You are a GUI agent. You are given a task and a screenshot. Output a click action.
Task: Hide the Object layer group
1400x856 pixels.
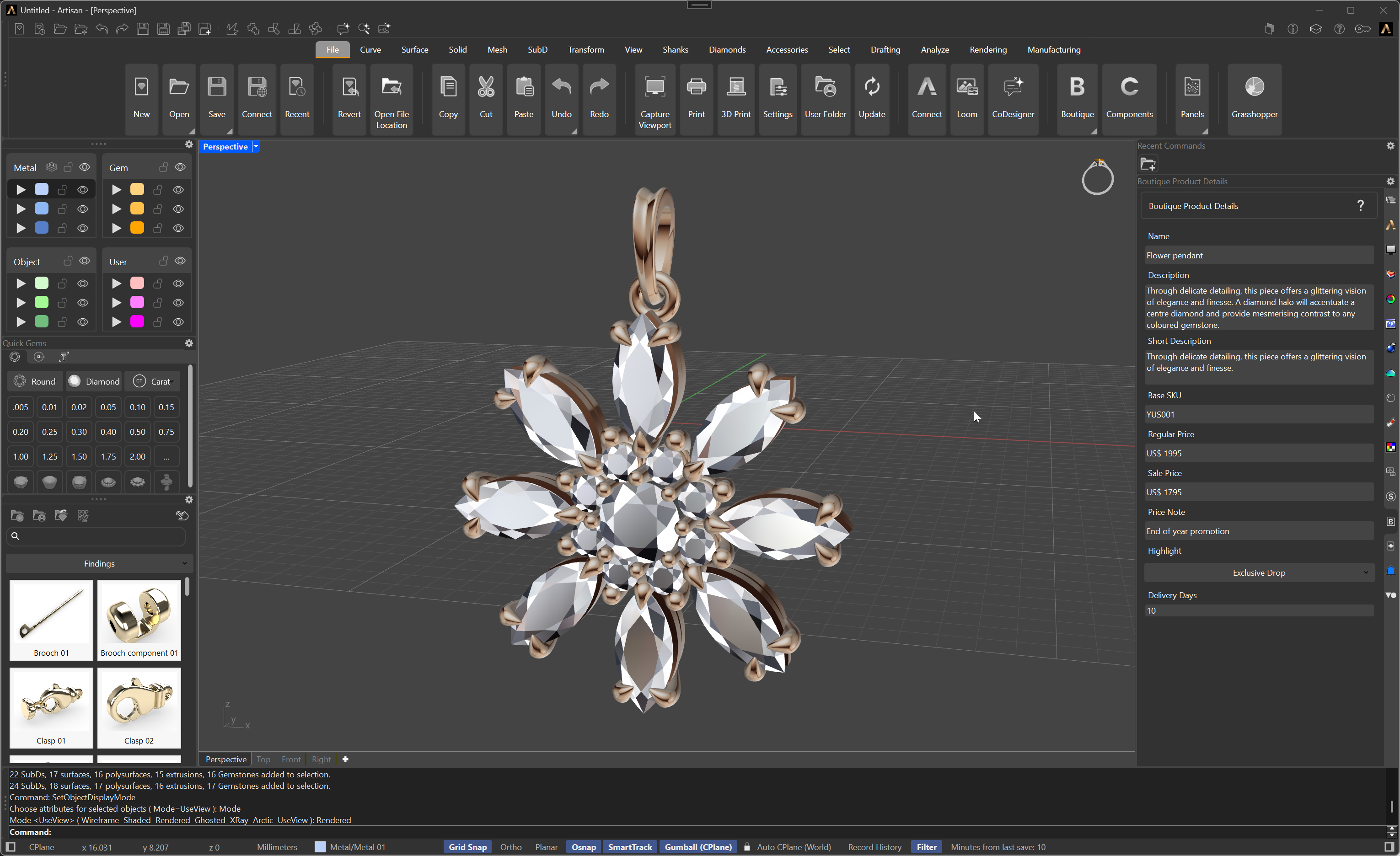(x=85, y=261)
